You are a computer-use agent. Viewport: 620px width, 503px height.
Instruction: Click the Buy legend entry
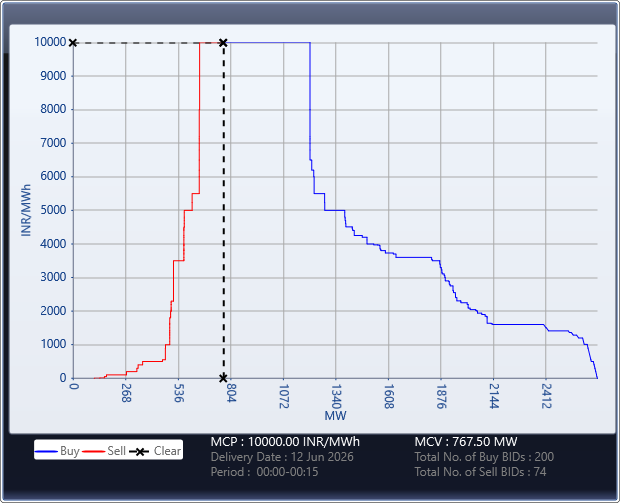57,451
